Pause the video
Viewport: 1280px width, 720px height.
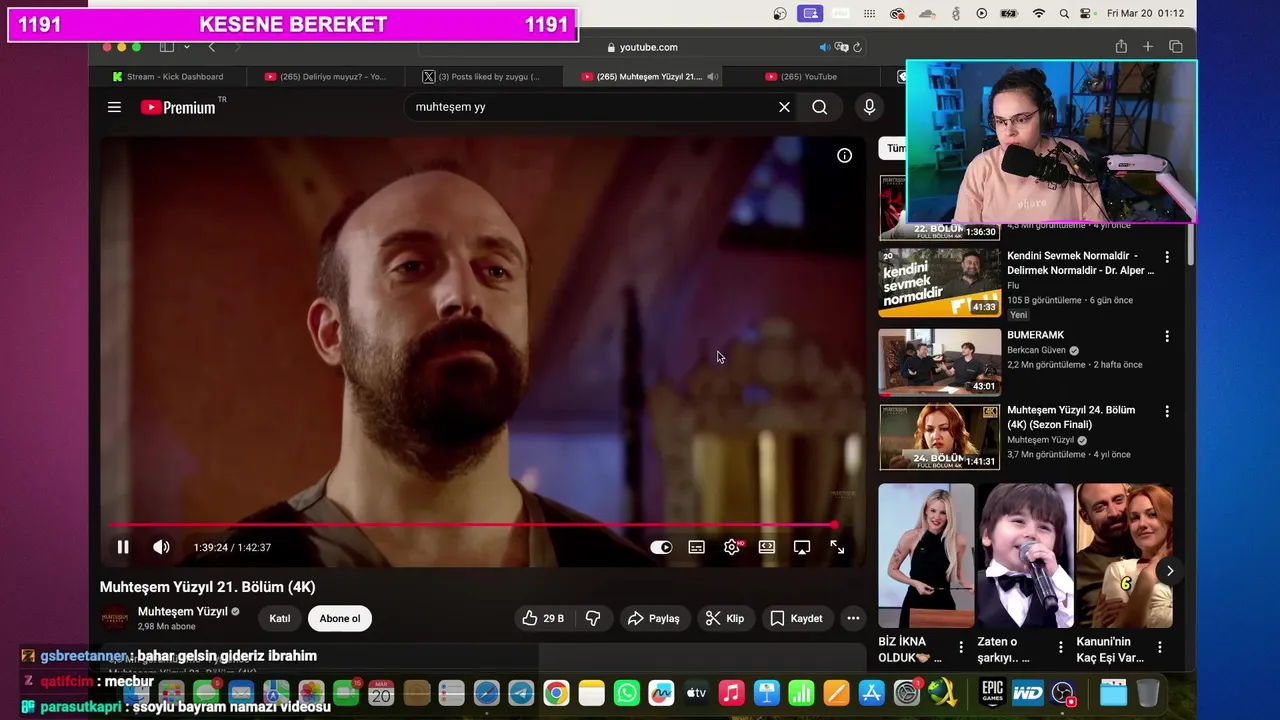click(x=123, y=547)
